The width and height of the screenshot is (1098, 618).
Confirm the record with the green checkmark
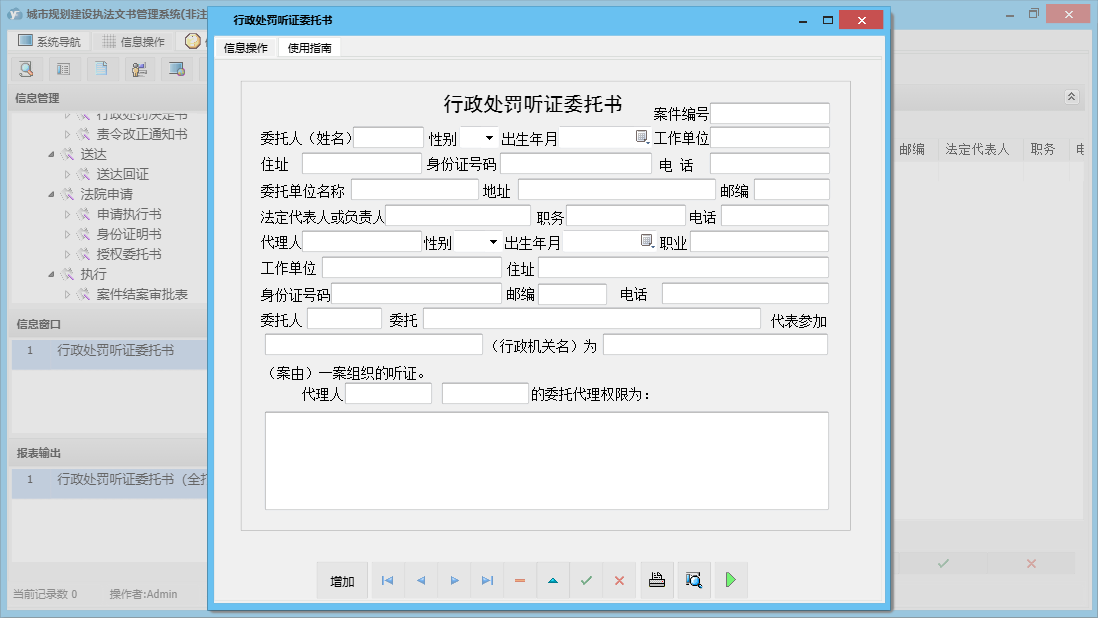coord(586,580)
